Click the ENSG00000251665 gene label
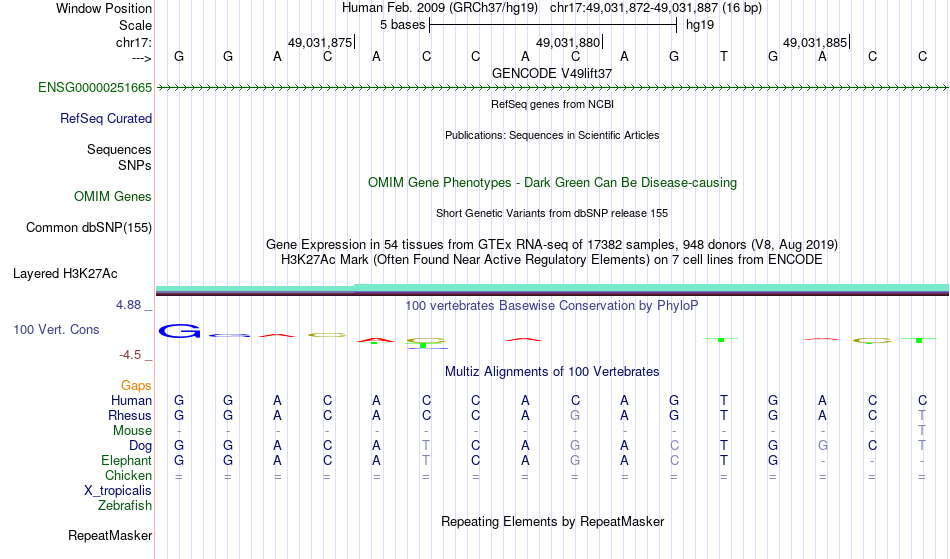The height and width of the screenshot is (559, 950). pyautogui.click(x=95, y=88)
